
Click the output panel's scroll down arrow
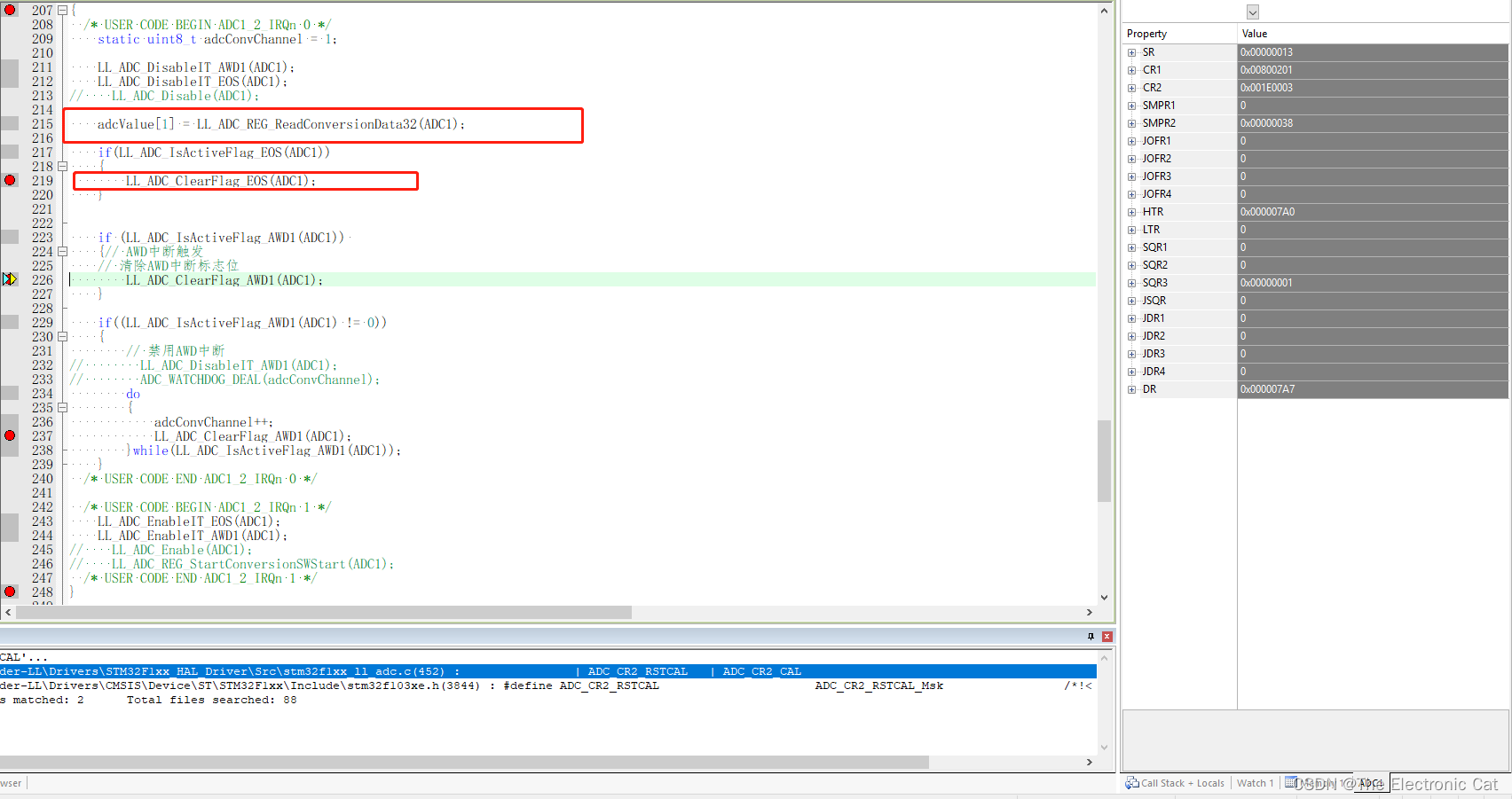pos(1105,748)
